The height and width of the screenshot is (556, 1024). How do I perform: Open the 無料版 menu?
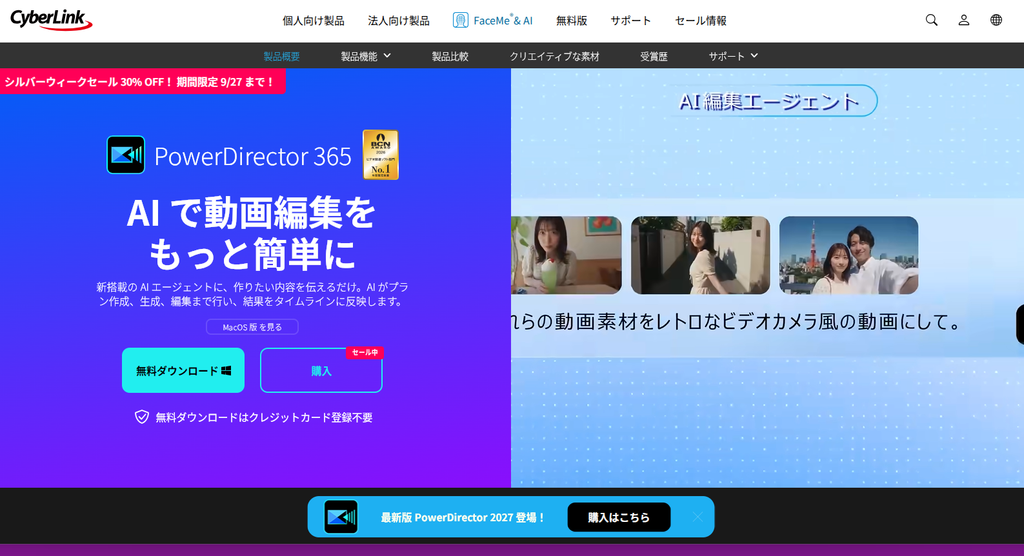point(571,21)
